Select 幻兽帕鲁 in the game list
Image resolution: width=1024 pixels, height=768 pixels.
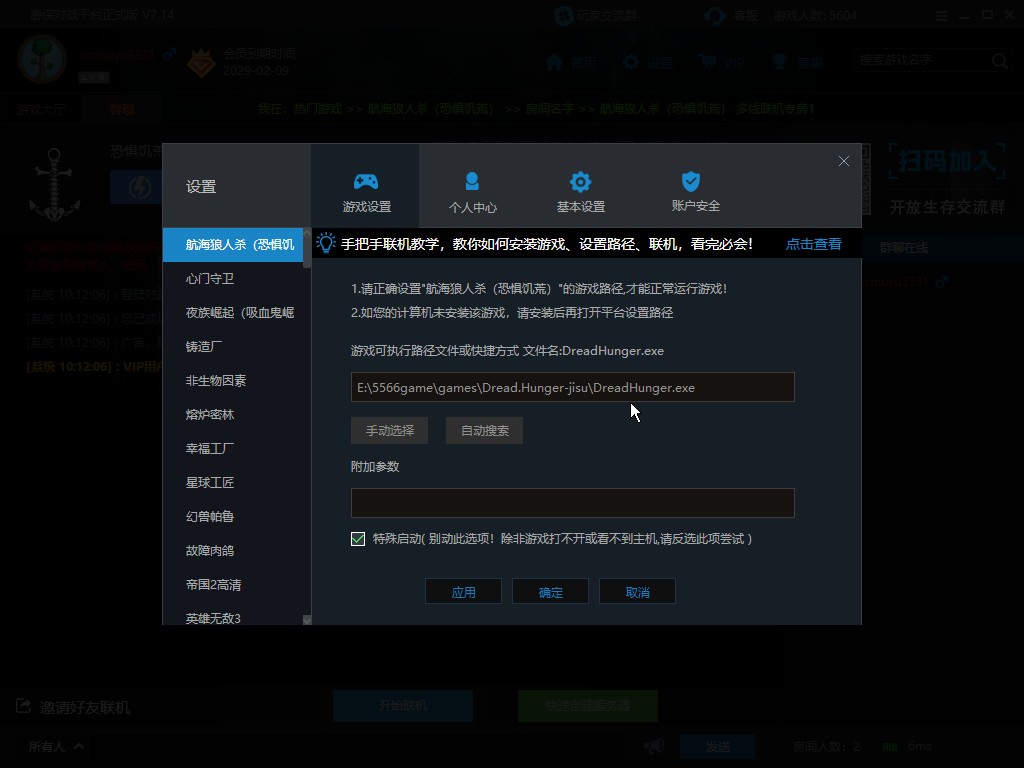(x=233, y=517)
